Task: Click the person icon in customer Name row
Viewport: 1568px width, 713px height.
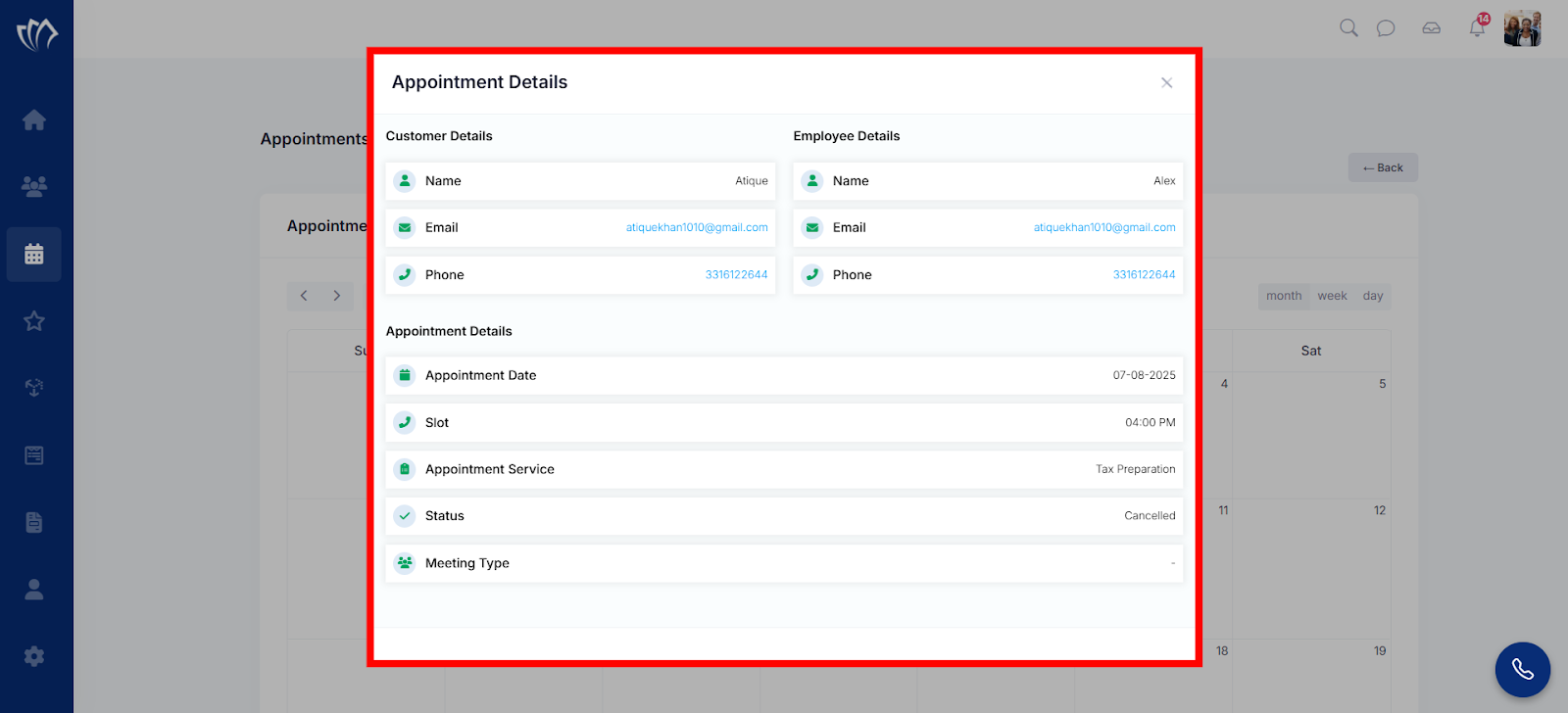Action: click(405, 181)
